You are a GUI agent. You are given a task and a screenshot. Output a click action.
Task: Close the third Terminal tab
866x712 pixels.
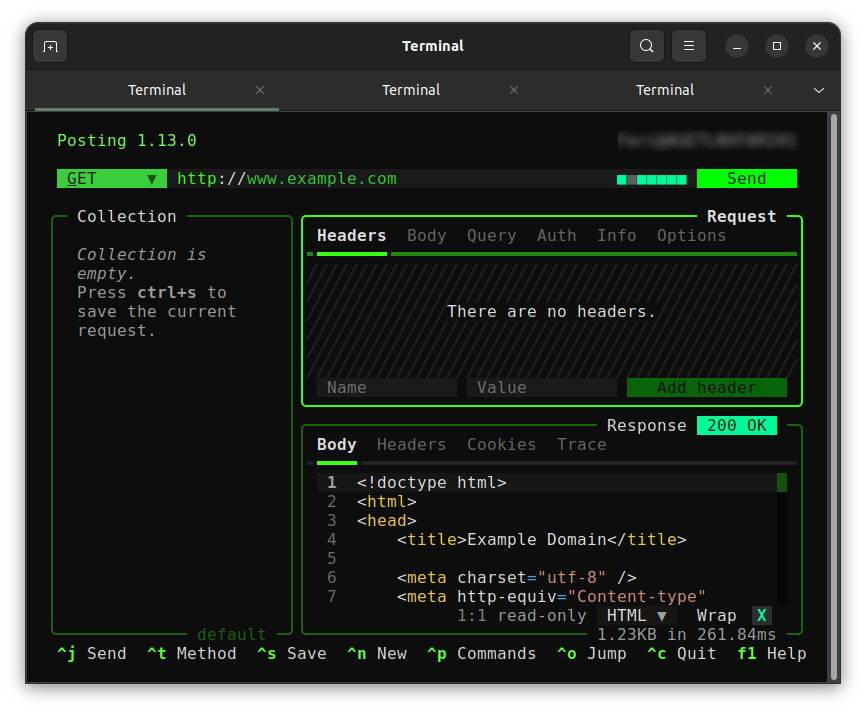[768, 90]
